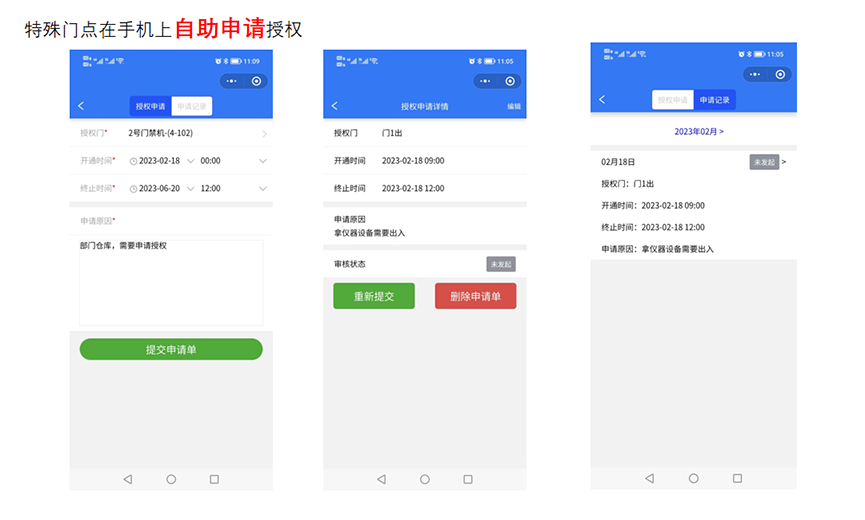
Task: Tap back arrow on the left 授权申请 form screen
Action: [81, 106]
